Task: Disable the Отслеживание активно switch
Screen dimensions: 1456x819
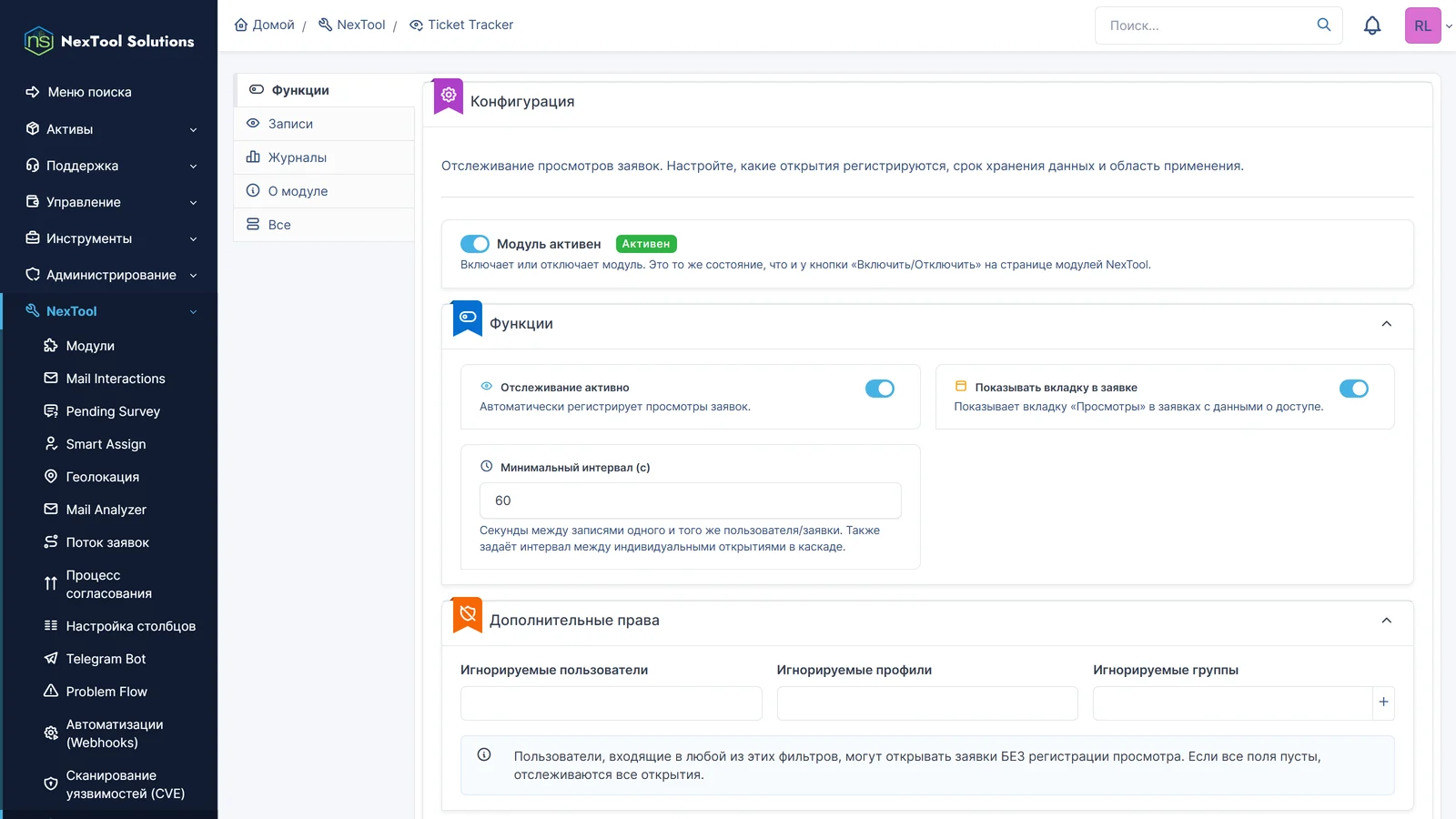Action: 880,389
